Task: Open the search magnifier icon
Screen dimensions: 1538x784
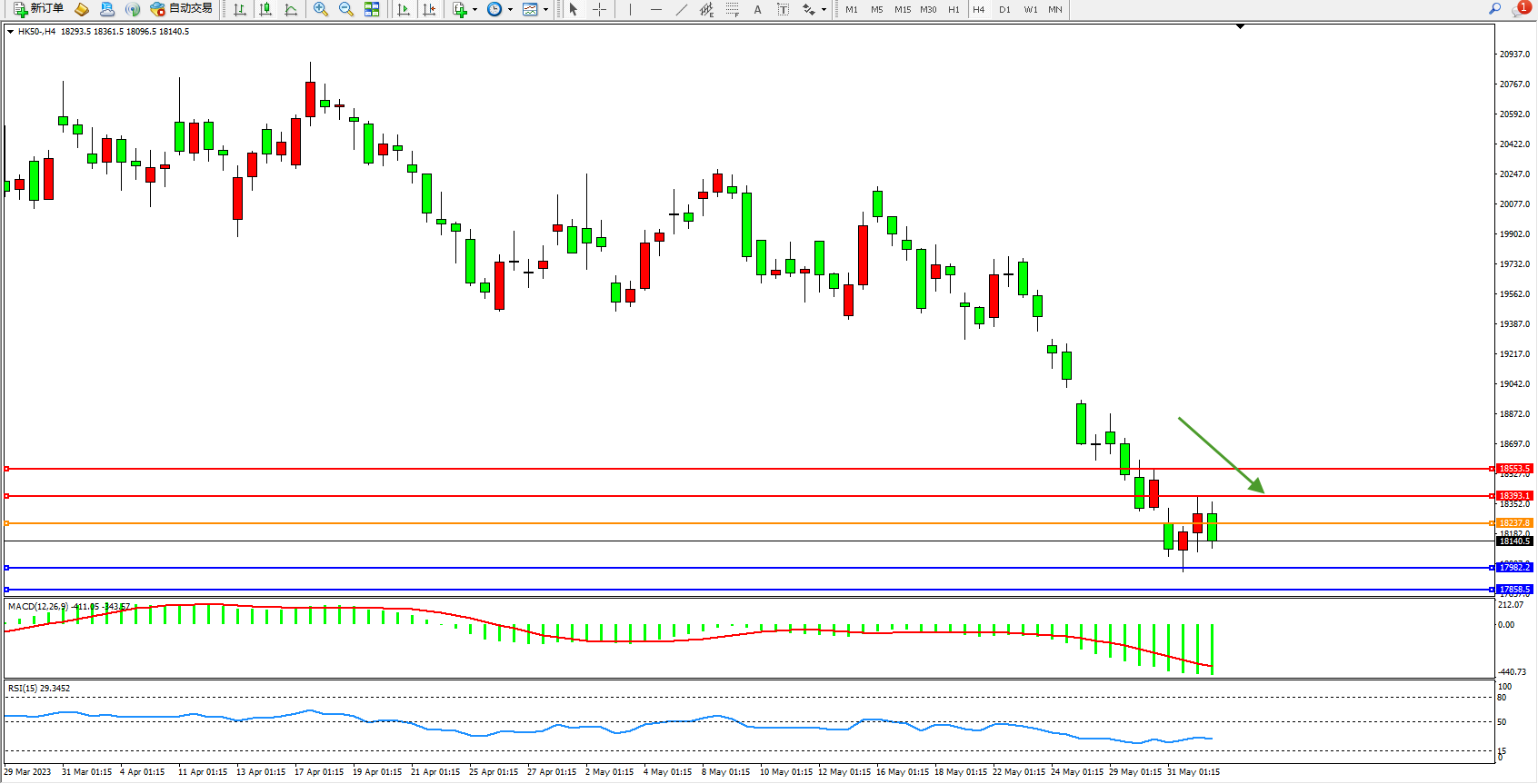Action: (x=1494, y=9)
